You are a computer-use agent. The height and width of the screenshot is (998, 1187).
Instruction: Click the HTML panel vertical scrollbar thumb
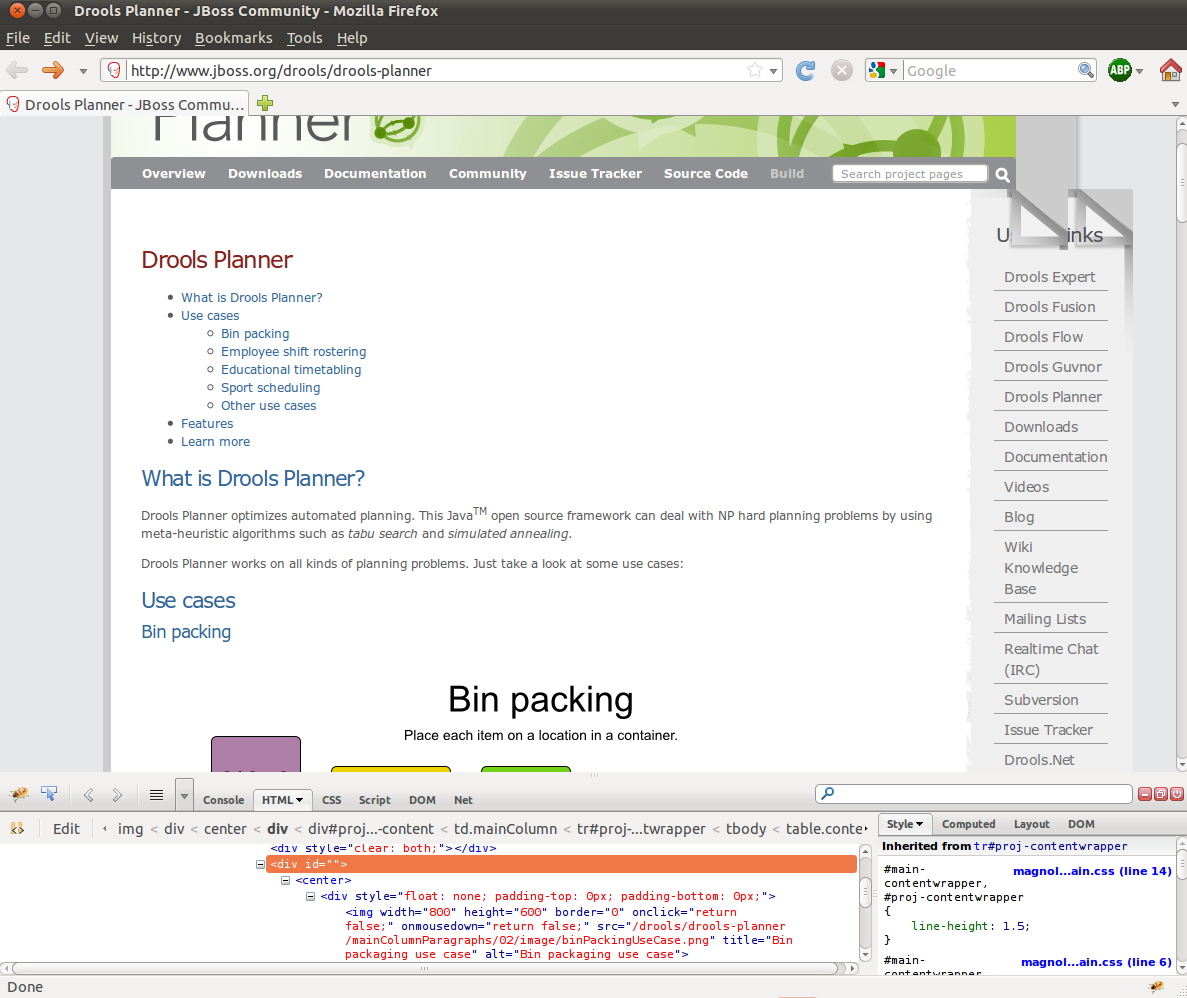click(x=865, y=892)
